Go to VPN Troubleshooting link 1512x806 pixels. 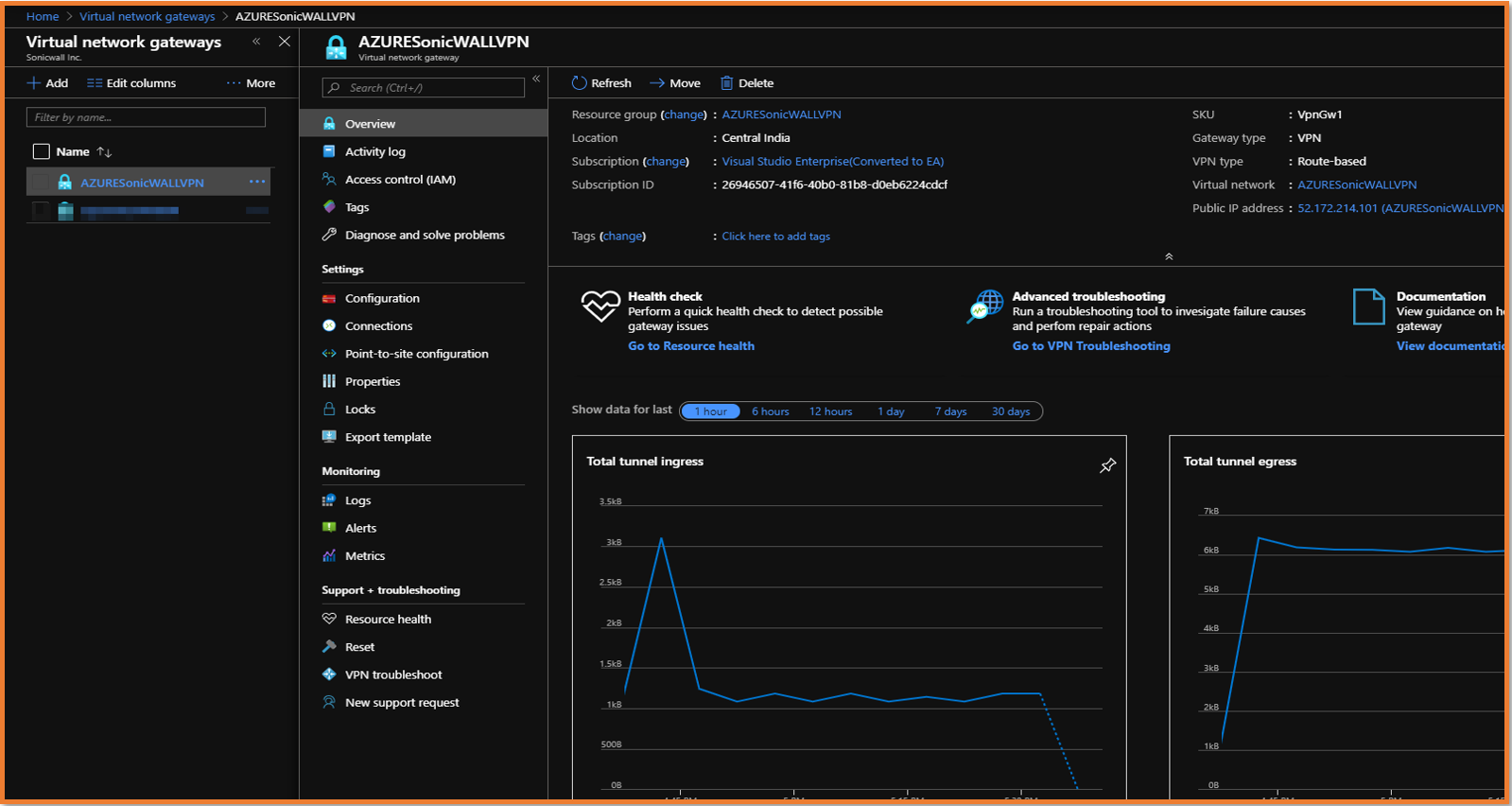(x=1091, y=346)
